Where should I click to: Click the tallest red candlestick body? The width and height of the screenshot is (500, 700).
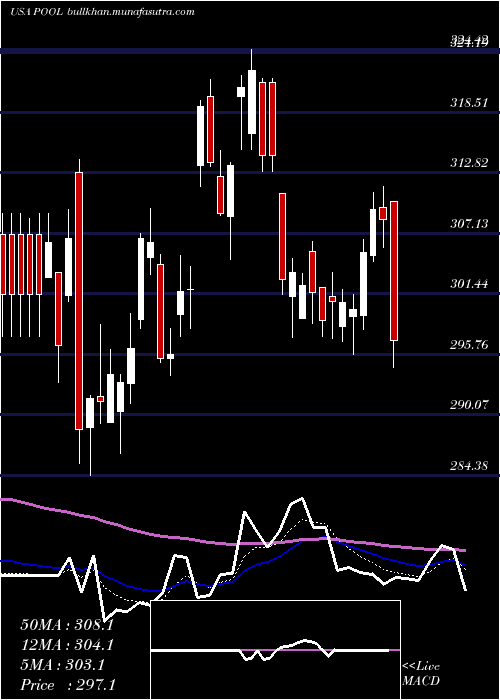79,301
